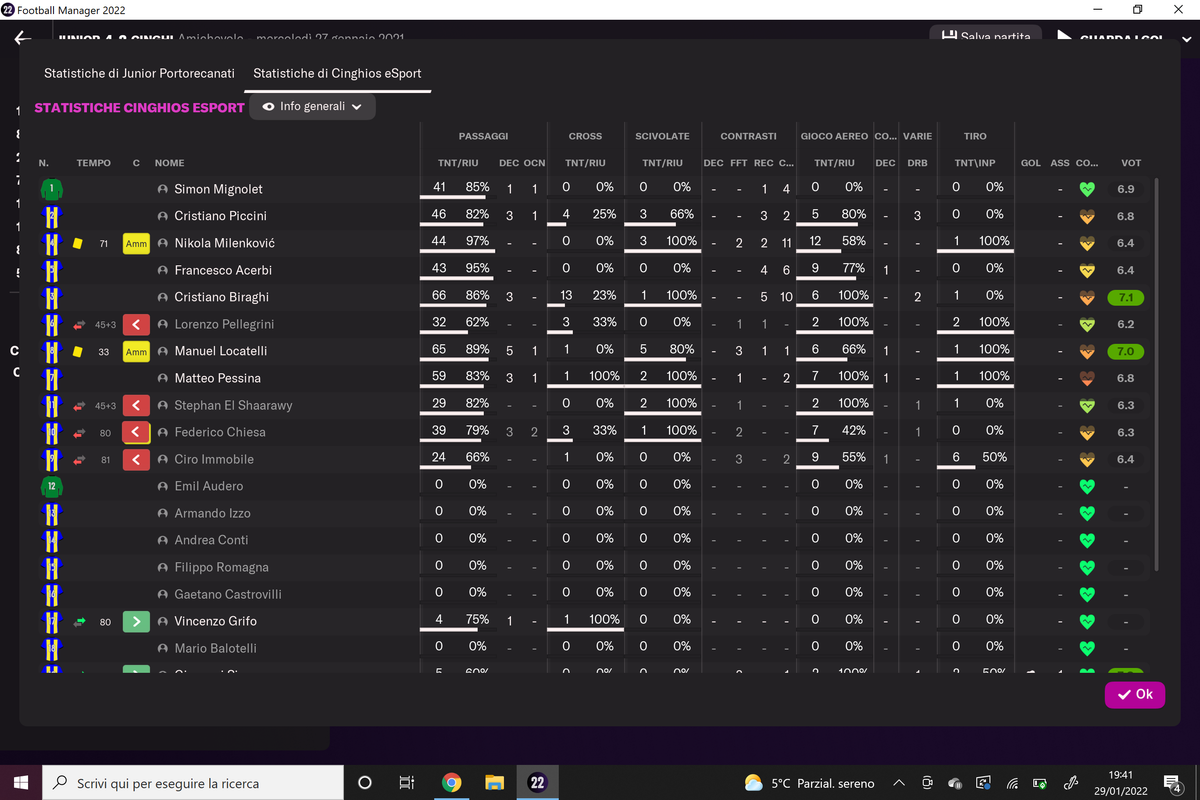The height and width of the screenshot is (800, 1200).
Task: Click Milenković's 97% pass completion value
Action: (x=478, y=242)
